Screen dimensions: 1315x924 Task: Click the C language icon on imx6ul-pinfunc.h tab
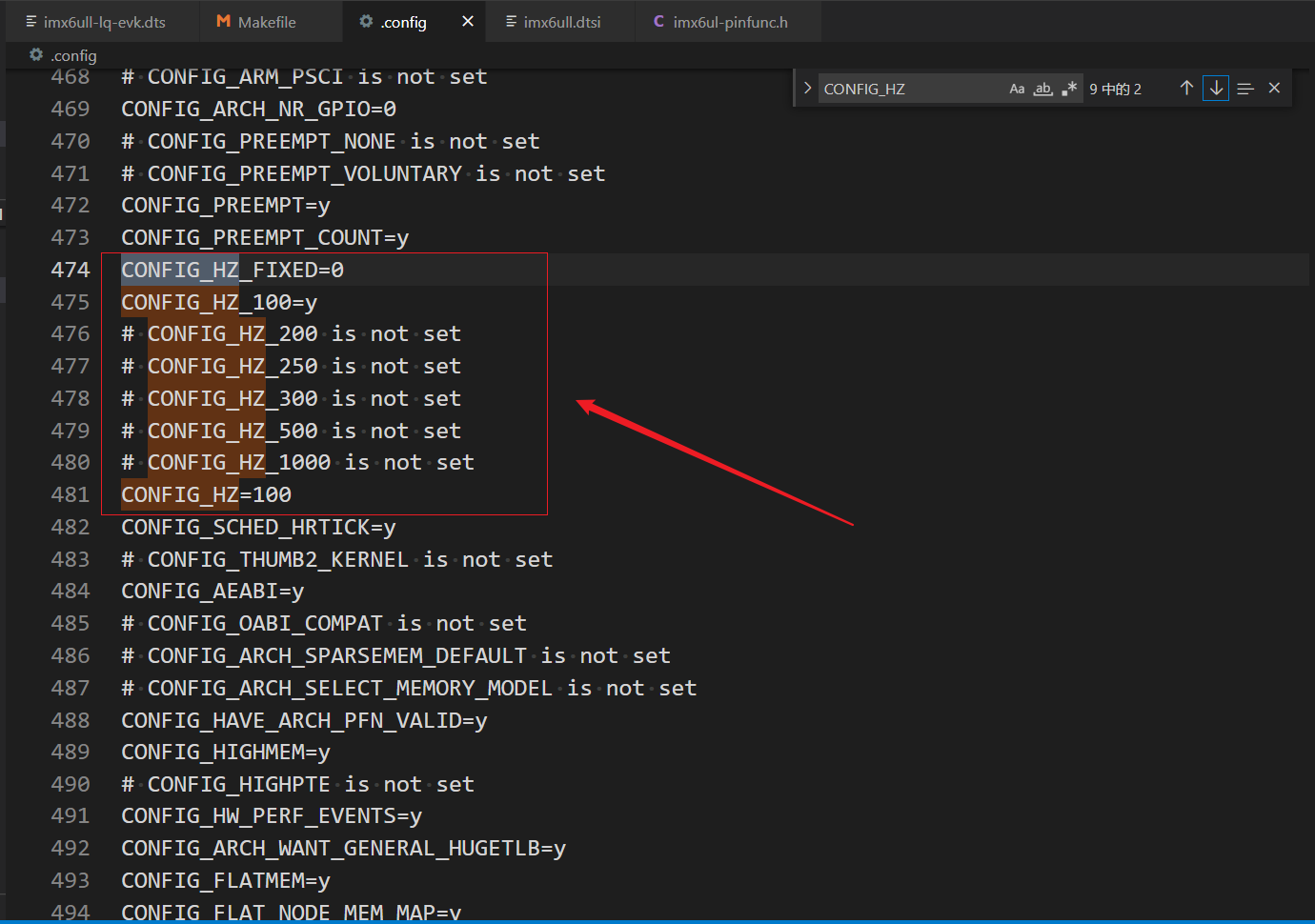657,22
